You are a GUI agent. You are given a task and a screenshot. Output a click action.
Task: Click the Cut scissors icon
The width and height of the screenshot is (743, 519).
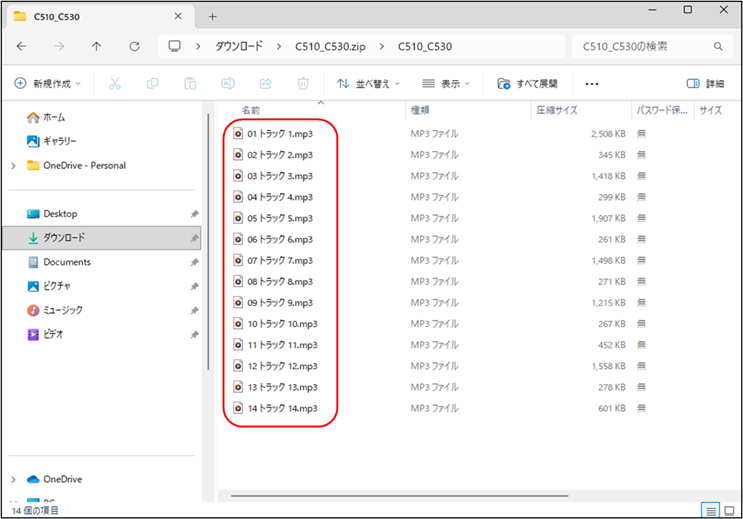click(x=114, y=84)
